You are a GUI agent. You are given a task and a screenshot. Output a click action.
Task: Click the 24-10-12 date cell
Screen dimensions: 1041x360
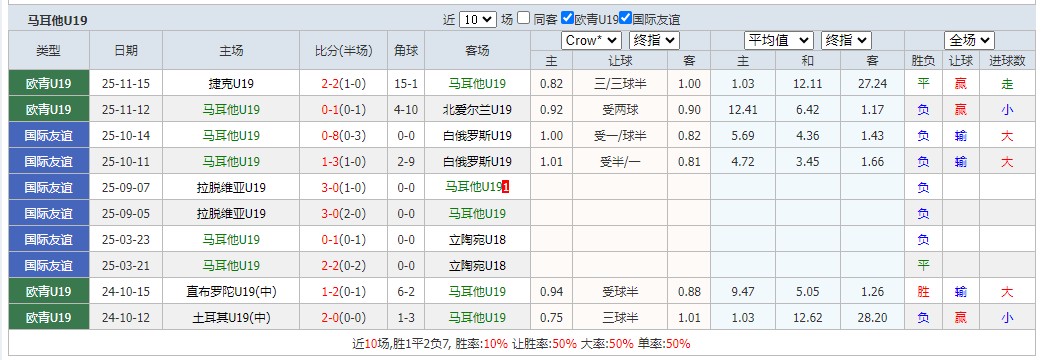[125, 317]
